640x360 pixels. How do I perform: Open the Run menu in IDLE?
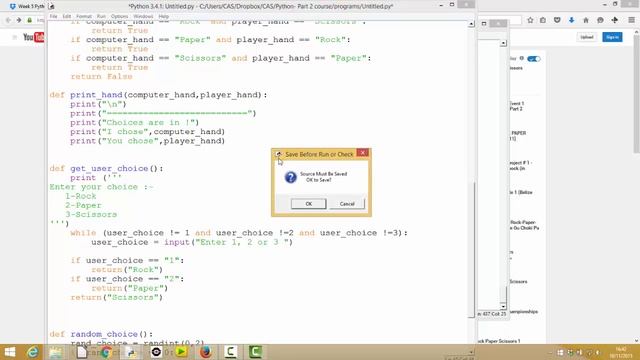tap(101, 16)
